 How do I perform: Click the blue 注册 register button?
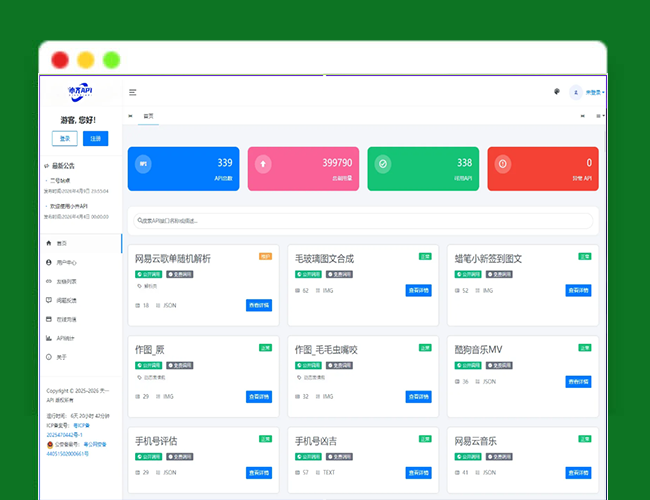coord(95,138)
